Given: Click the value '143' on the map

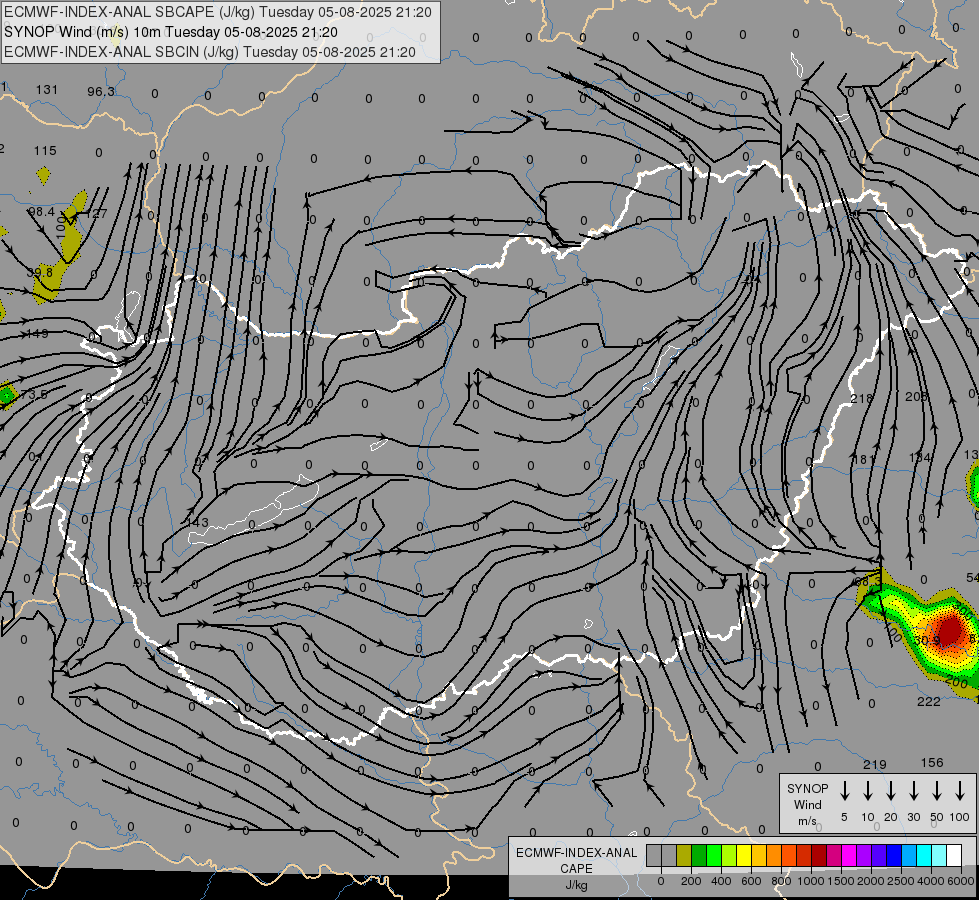Looking at the screenshot, I should pyautogui.click(x=197, y=522).
